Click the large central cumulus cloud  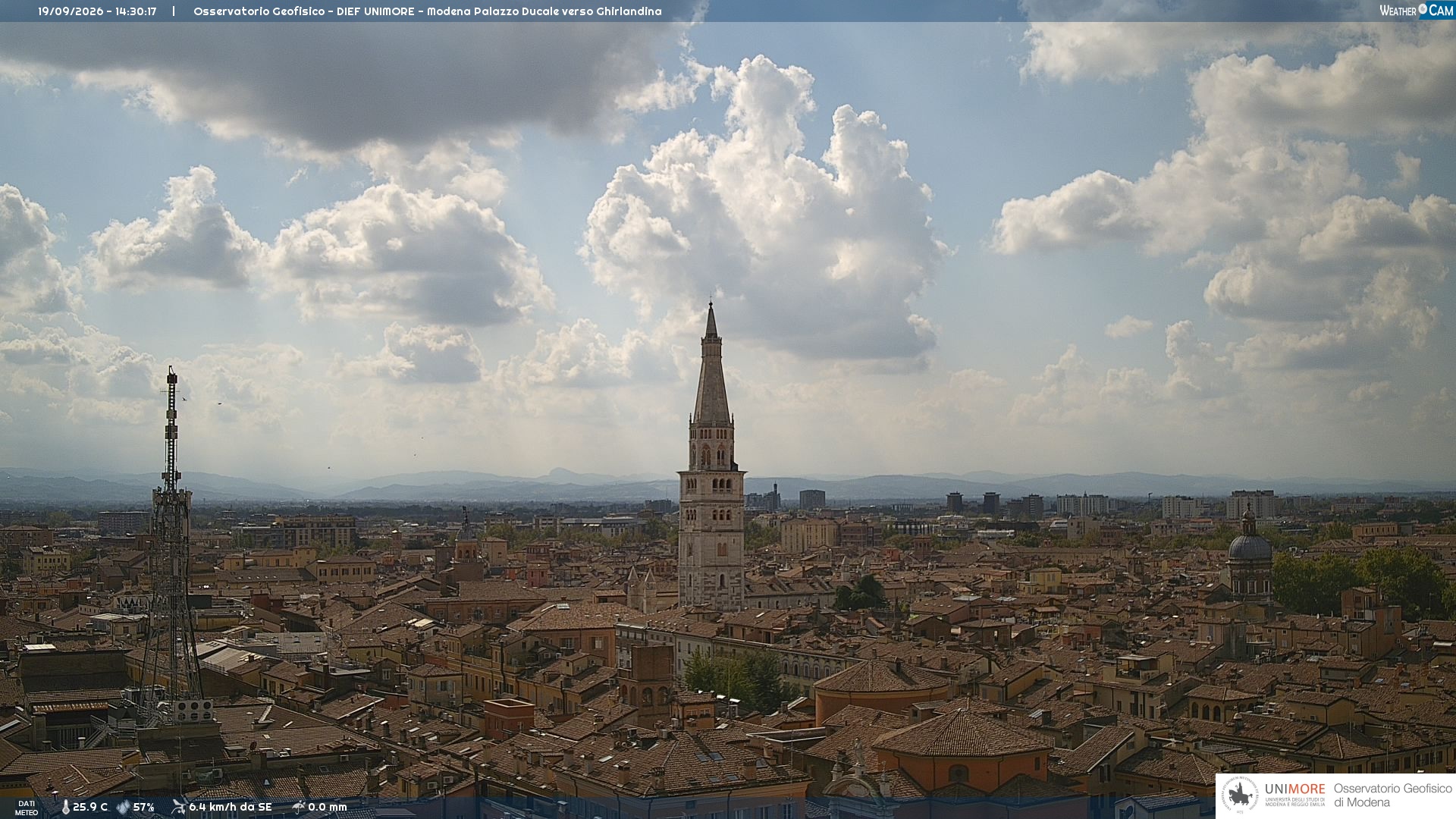tap(766, 220)
